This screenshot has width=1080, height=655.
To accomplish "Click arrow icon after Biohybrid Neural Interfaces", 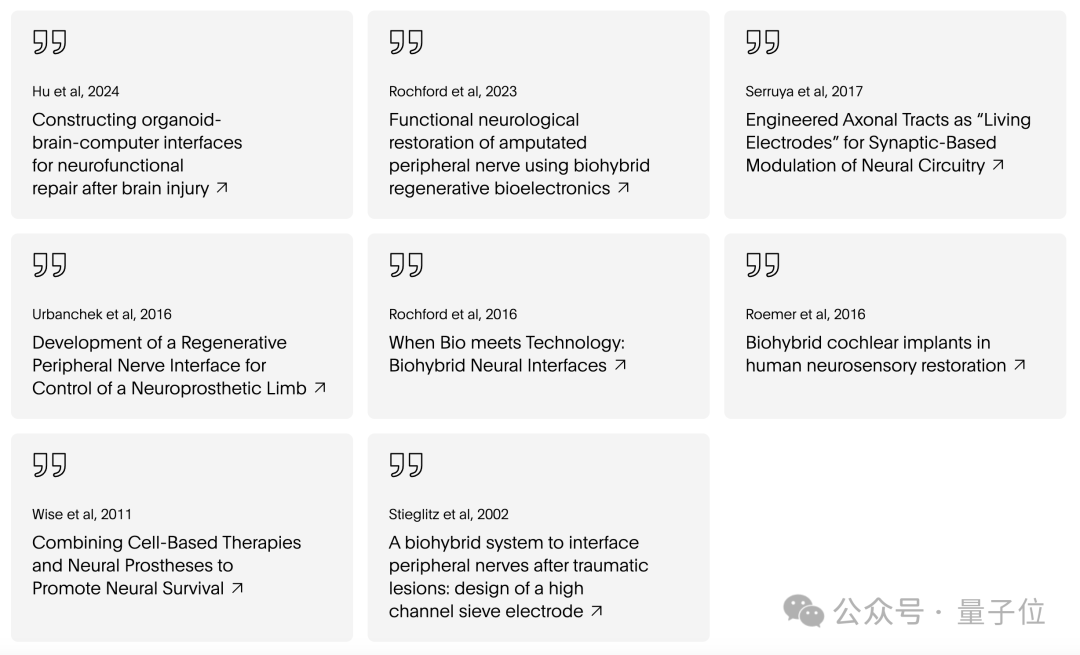I will [x=620, y=365].
